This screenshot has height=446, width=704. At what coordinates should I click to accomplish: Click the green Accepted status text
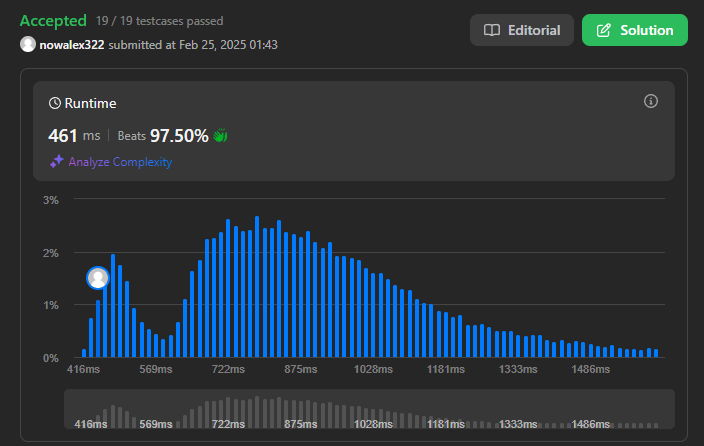[52, 20]
